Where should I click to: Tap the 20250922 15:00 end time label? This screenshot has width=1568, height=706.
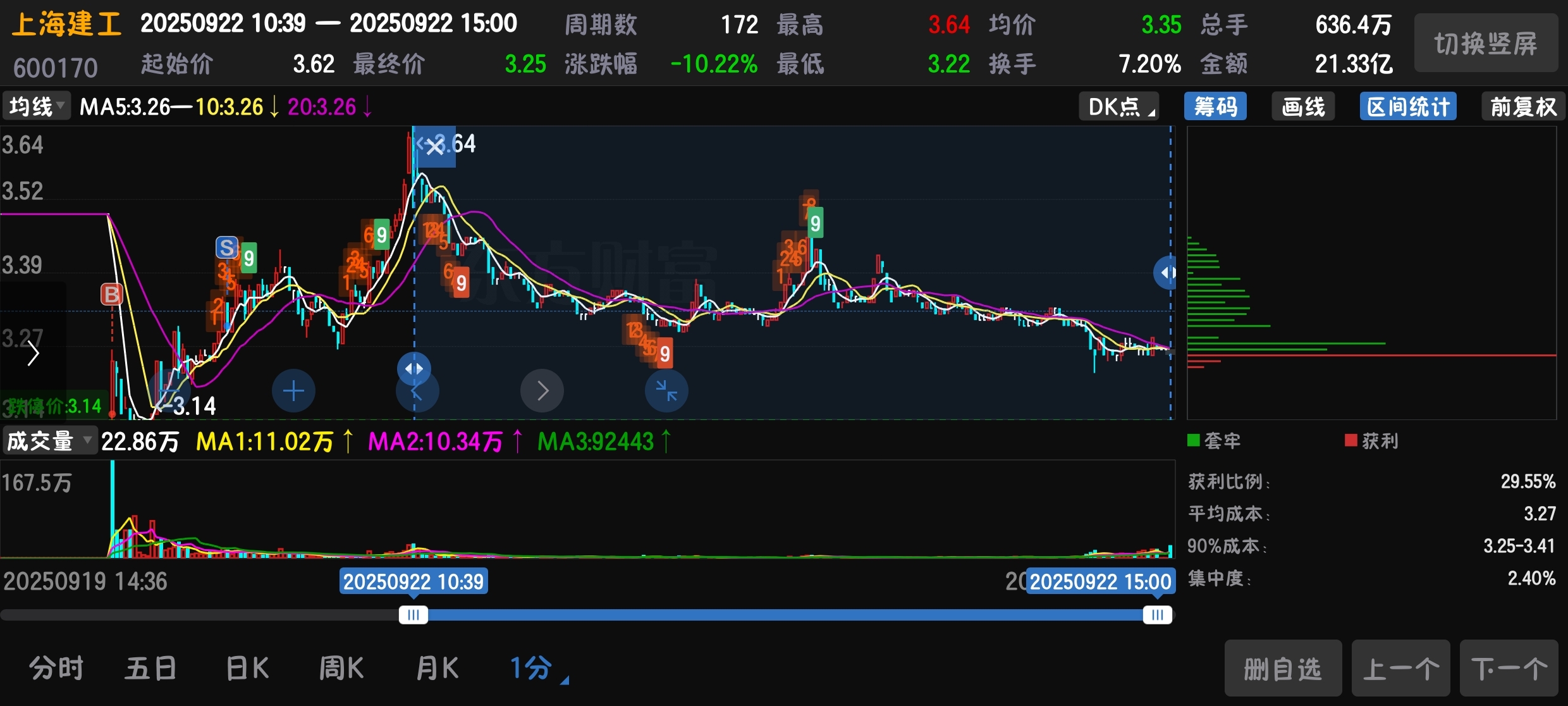[1101, 581]
